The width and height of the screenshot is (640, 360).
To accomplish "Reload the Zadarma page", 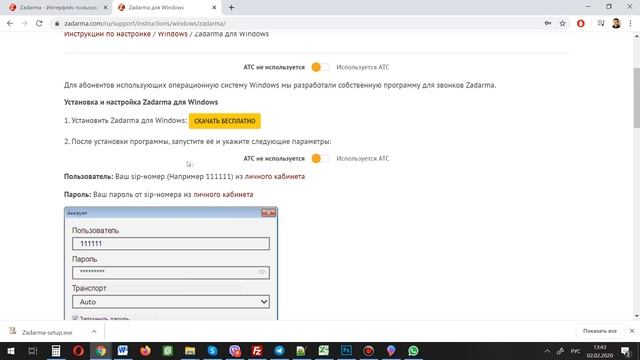I will (39, 23).
